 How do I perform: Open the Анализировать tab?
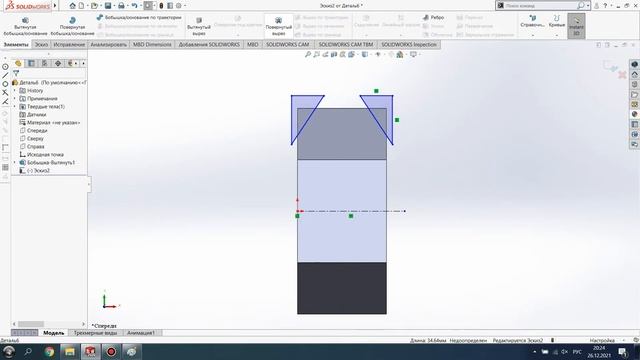(x=109, y=44)
